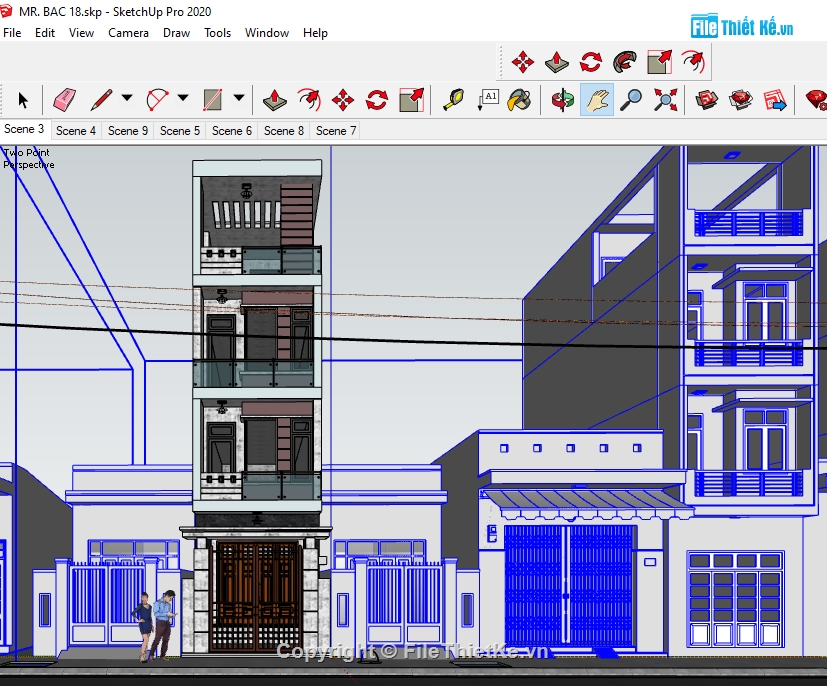Viewport: 827px width, 686px height.
Task: Select the Scale tool in main toolbar
Action: click(x=411, y=100)
